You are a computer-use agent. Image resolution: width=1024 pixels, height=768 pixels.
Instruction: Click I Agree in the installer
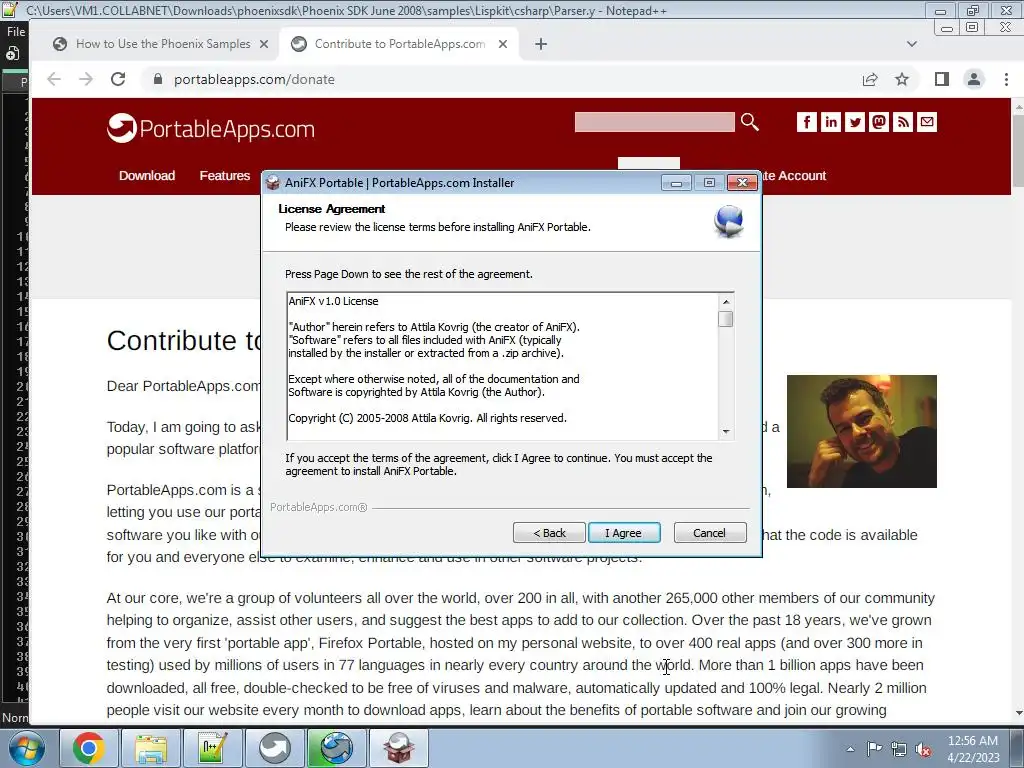point(624,533)
